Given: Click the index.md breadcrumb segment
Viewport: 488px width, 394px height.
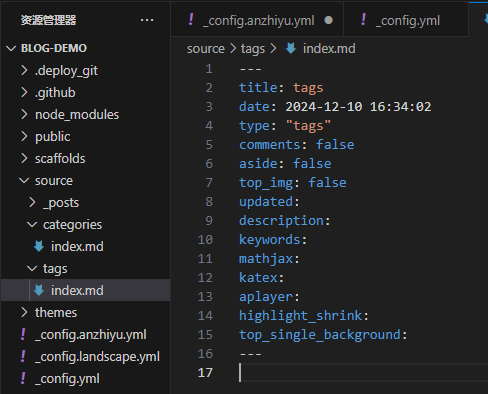Looking at the screenshot, I should 329,49.
